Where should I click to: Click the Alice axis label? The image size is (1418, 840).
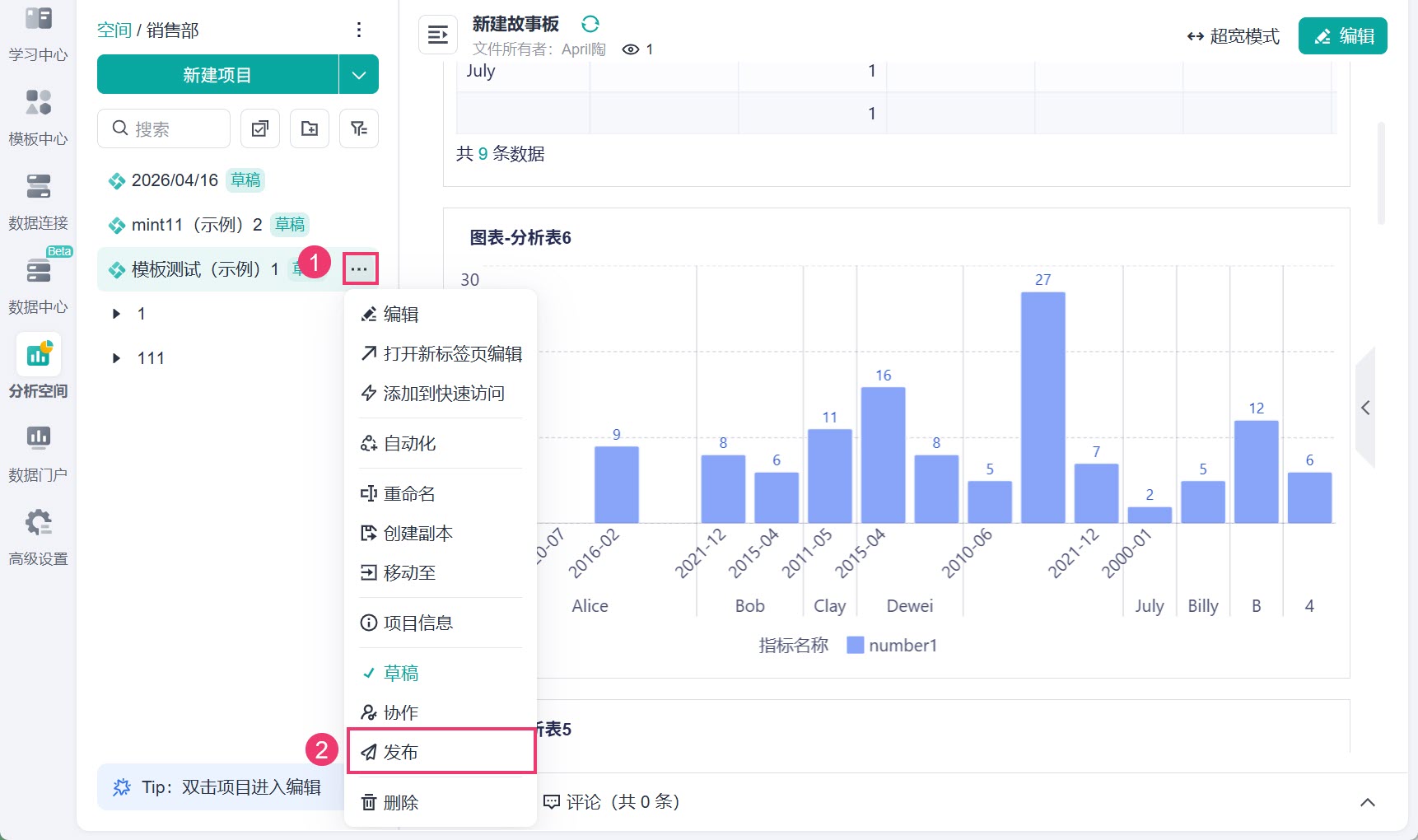coord(590,606)
